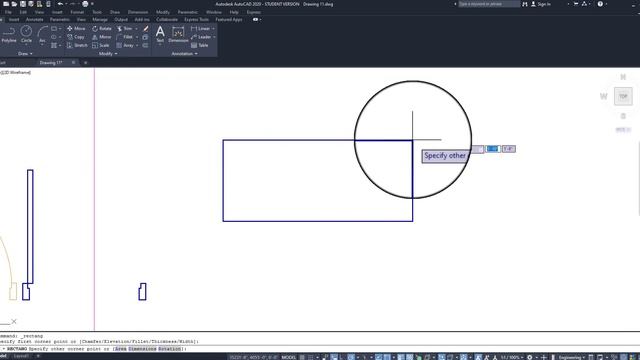Select the Polyline tool
640x360 pixels.
click(x=9, y=34)
